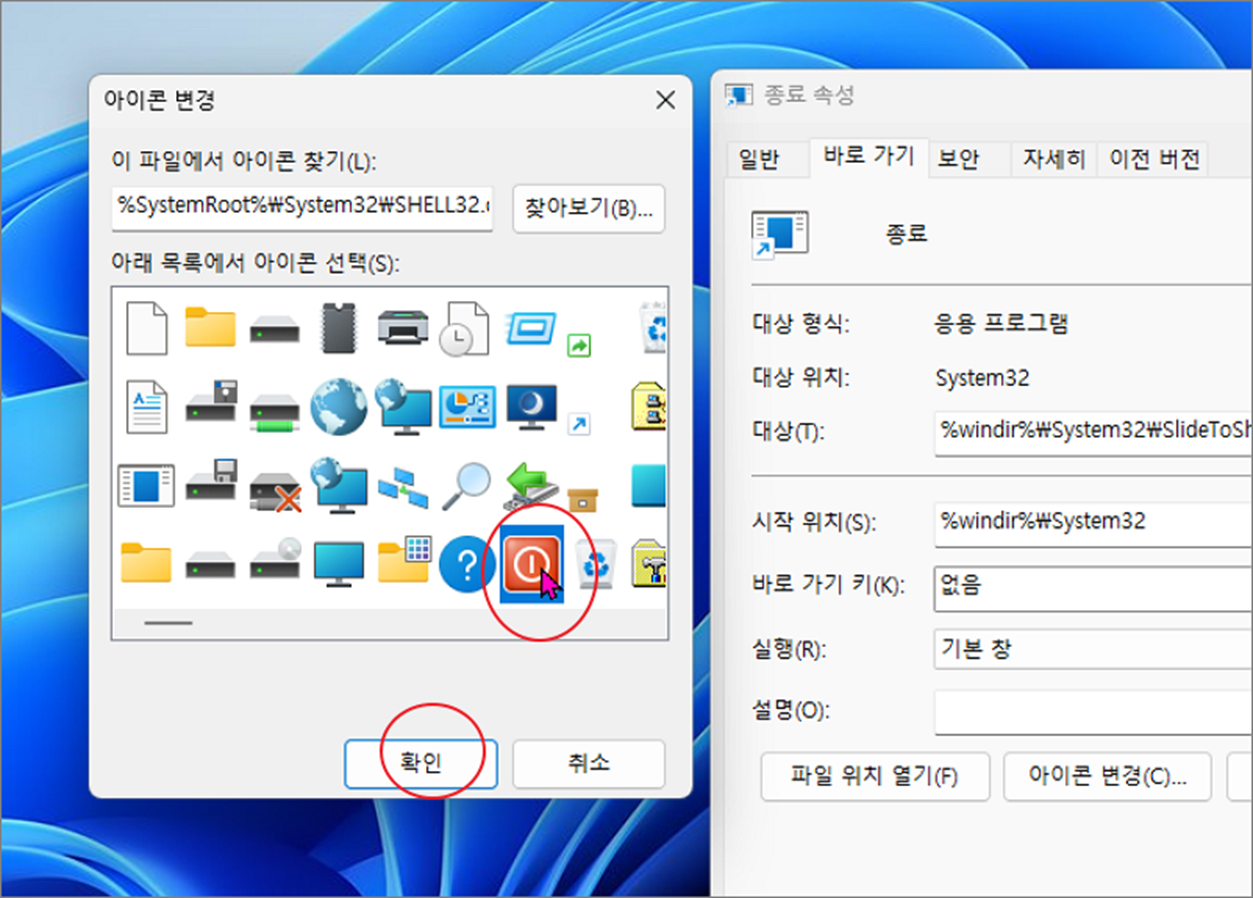Click the 파일 위치 열기(F) button
The width and height of the screenshot is (1253, 898).
(x=875, y=777)
